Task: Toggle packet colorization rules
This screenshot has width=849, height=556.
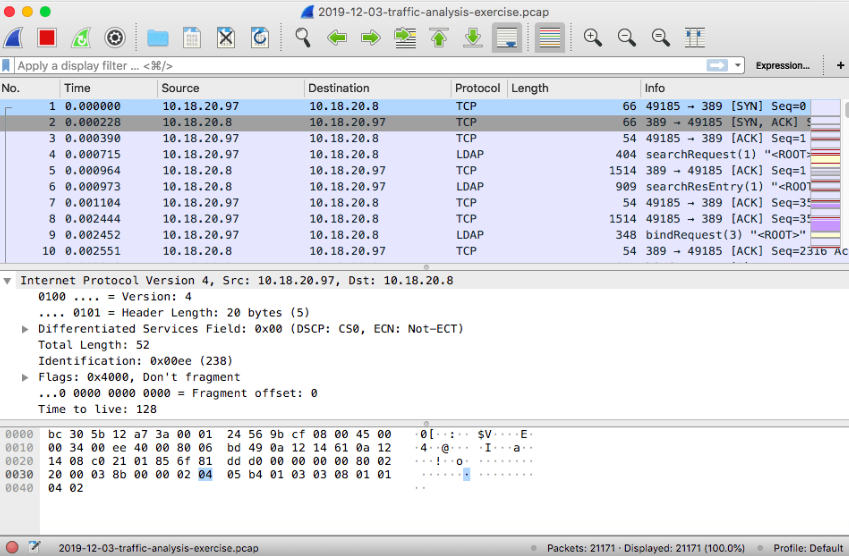Action: (550, 38)
